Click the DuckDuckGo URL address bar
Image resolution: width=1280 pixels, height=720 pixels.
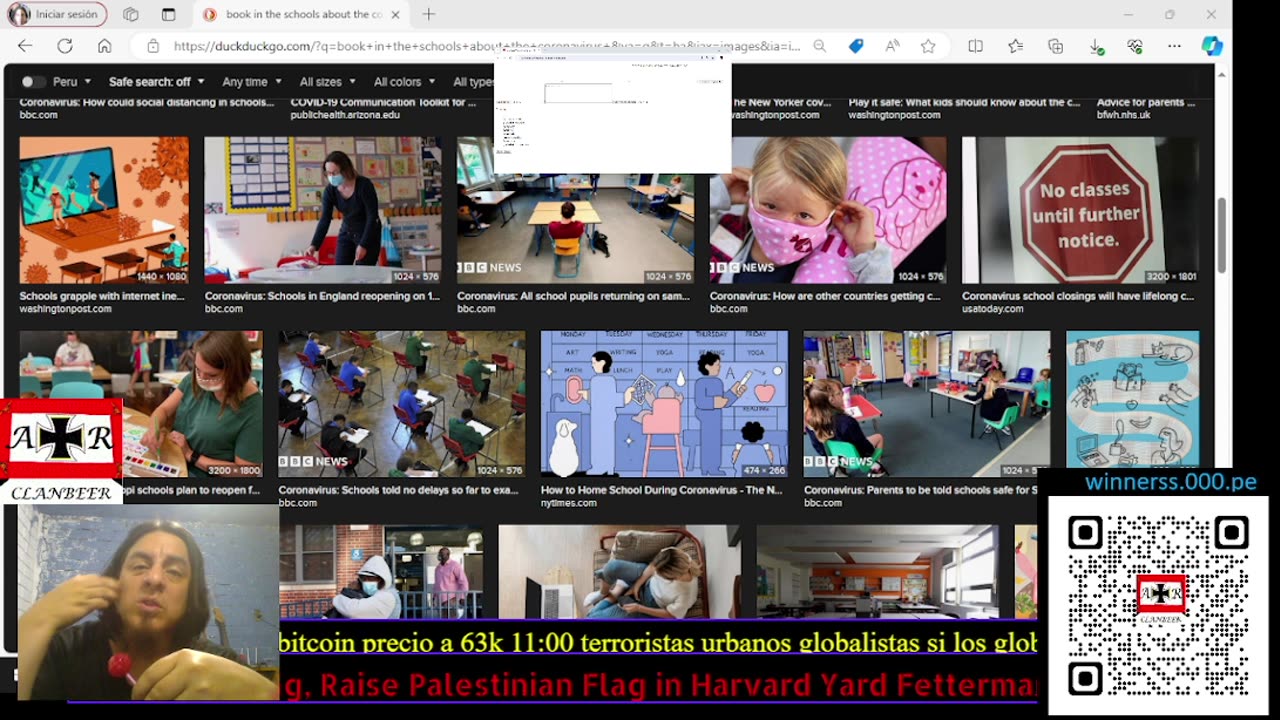point(486,46)
